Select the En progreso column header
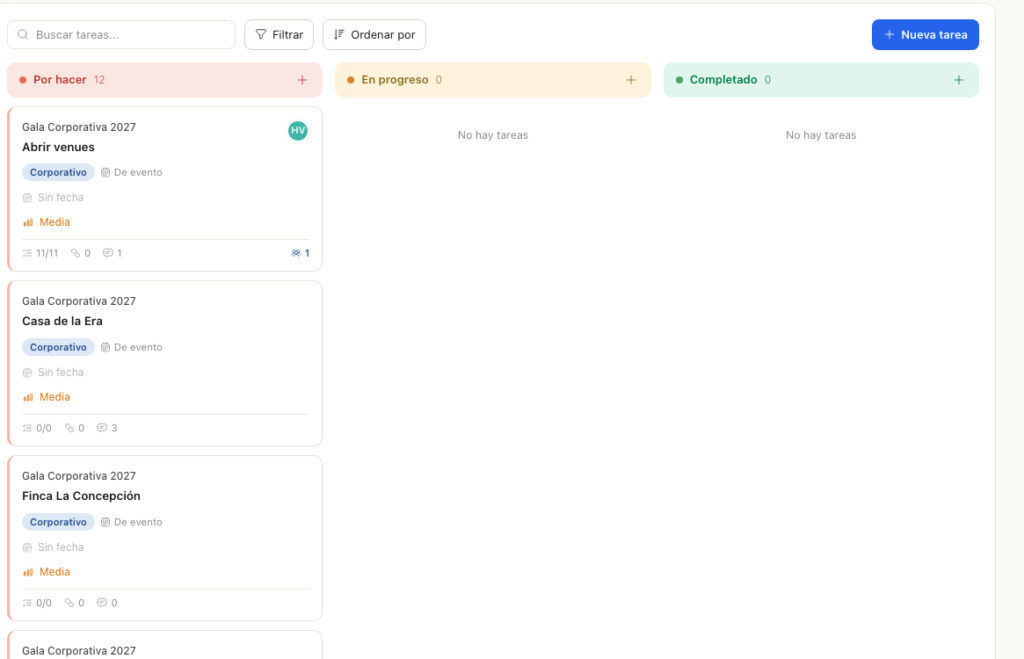Screen dimensions: 1024x659 (493, 80)
